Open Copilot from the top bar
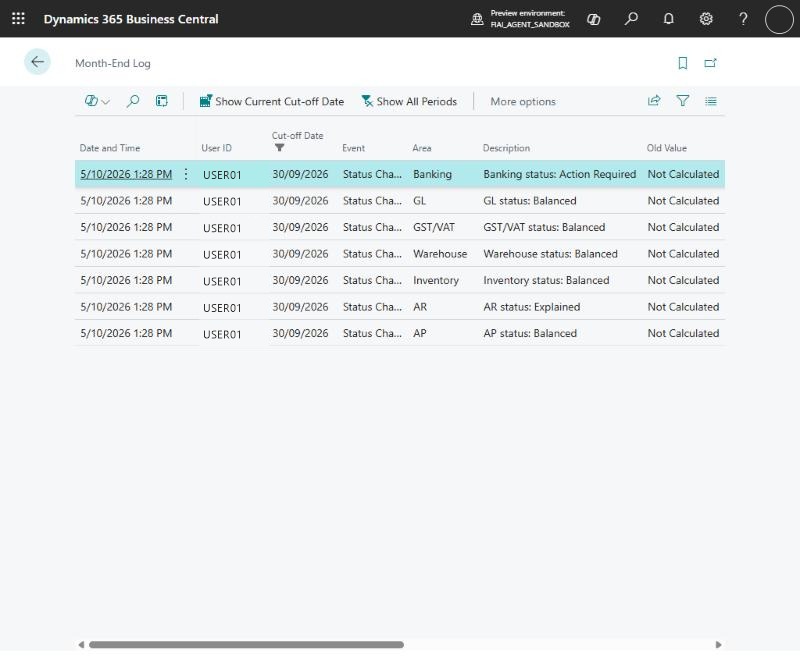This screenshot has height=671, width=800. tap(593, 19)
